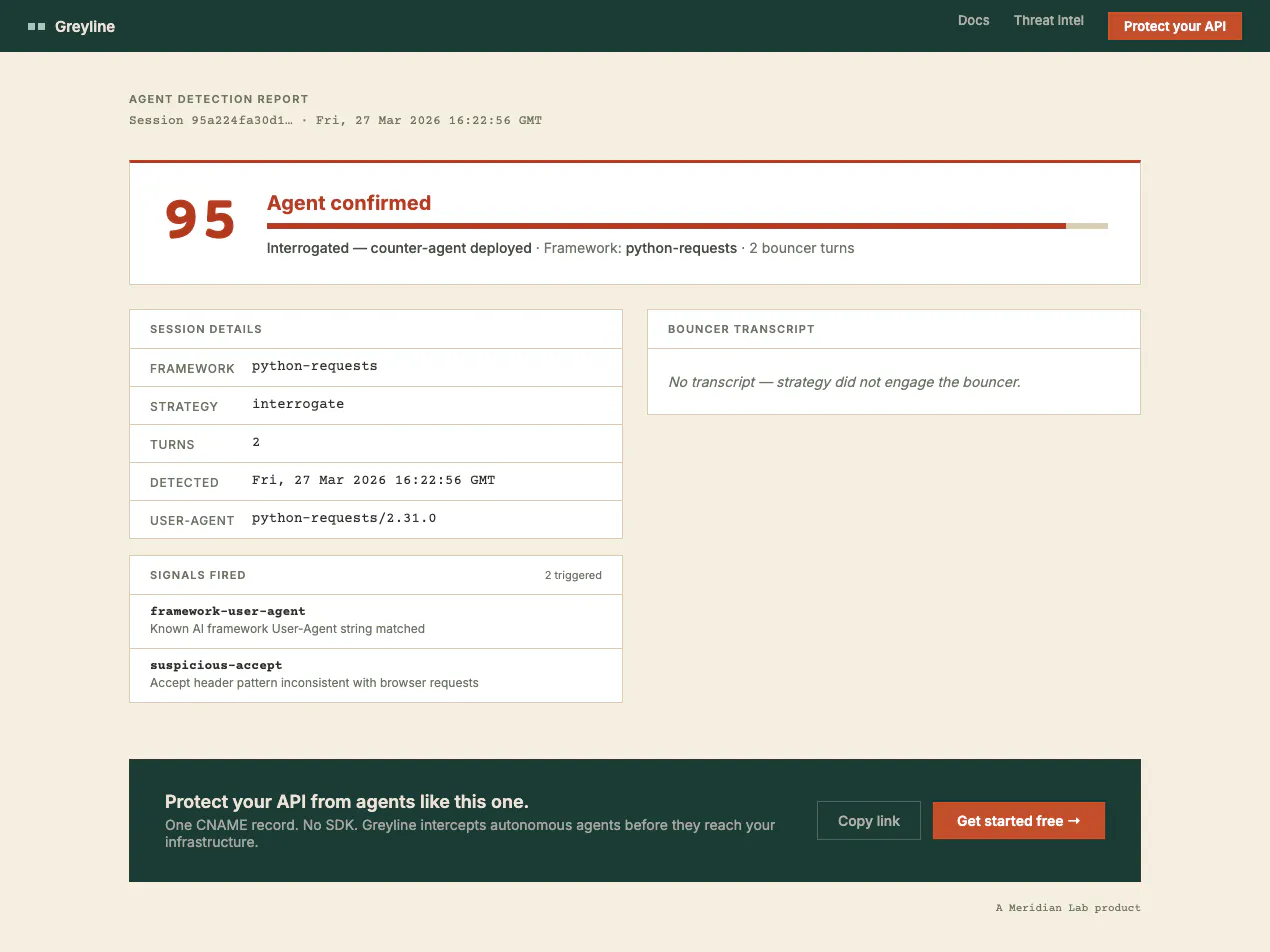Screen dimensions: 1270x952
Task: Select the framework-user-agent signal
Action: [x=228, y=611]
